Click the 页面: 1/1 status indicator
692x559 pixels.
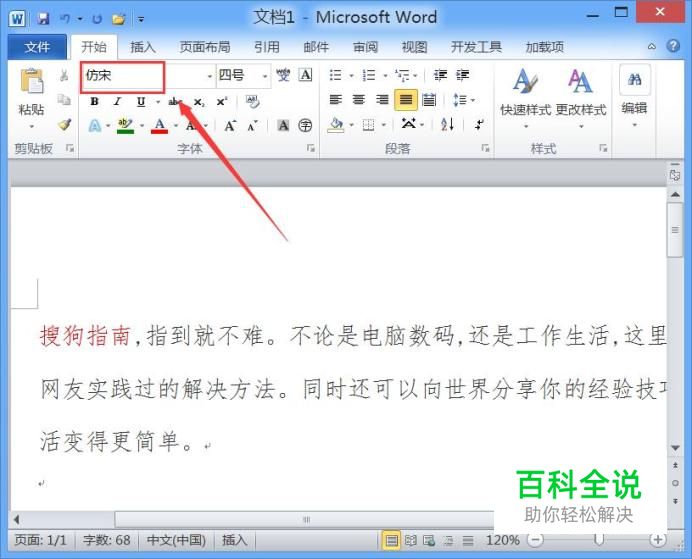[x=40, y=540]
